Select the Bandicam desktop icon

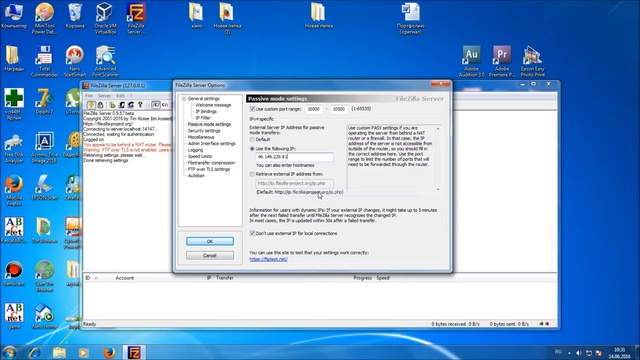(14, 273)
